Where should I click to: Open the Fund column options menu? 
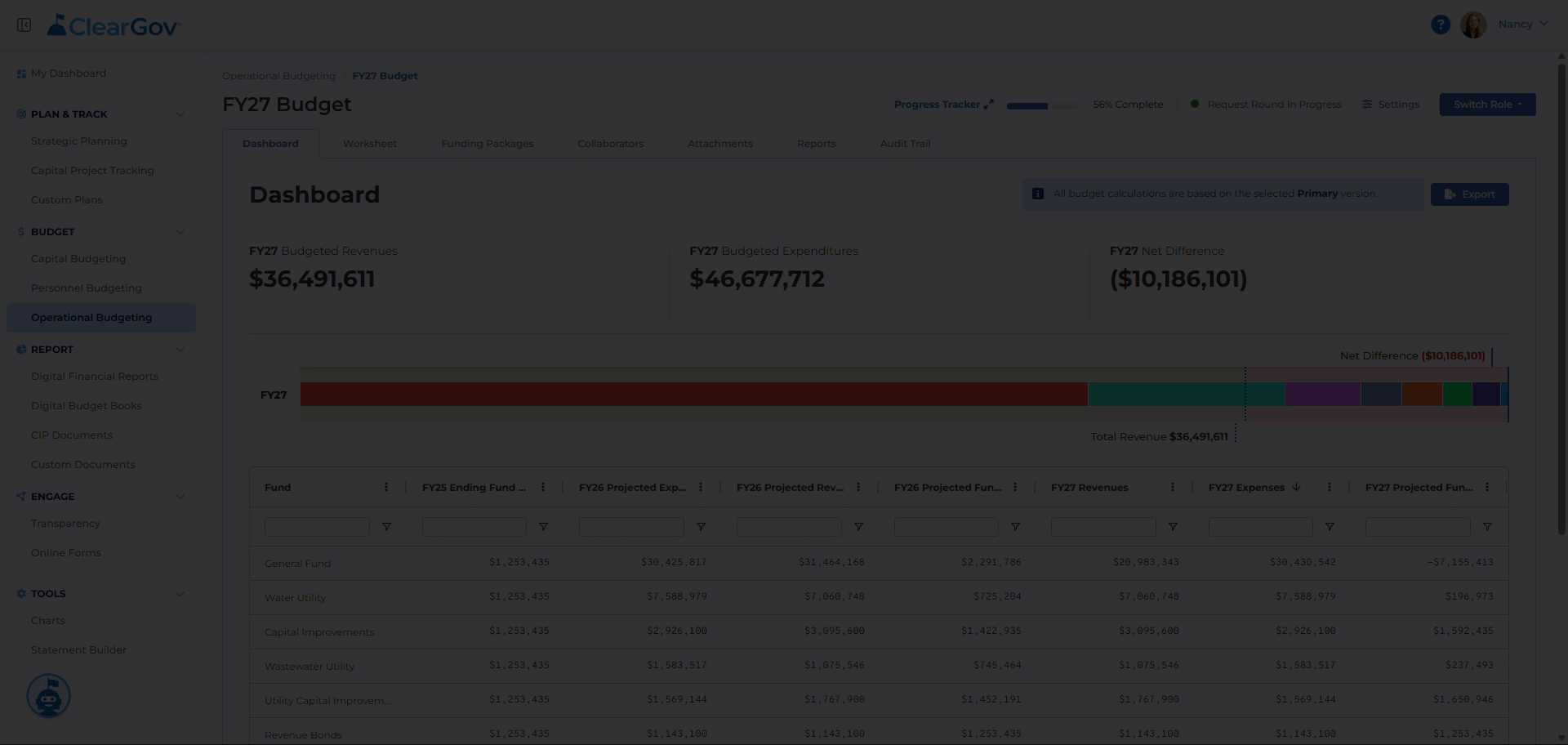click(x=386, y=488)
